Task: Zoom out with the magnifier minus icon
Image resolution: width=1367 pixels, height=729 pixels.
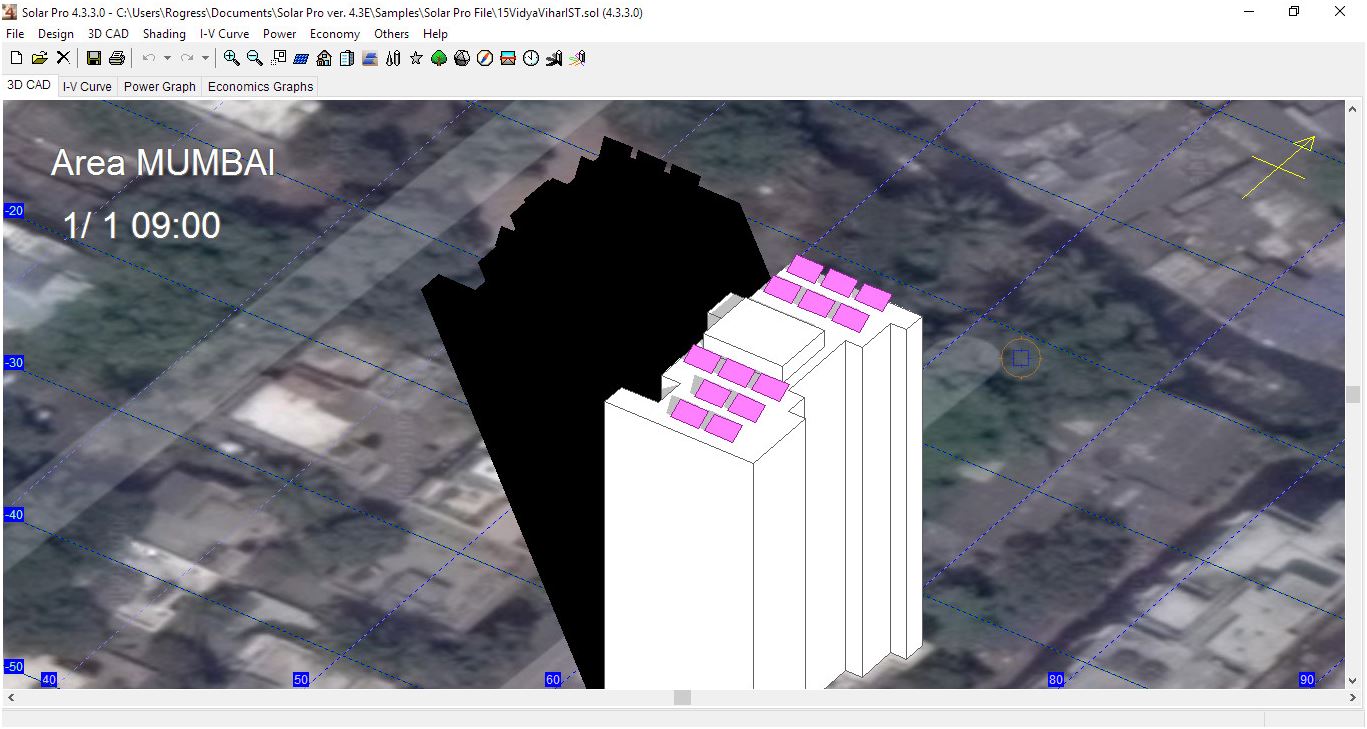Action: 255,59
